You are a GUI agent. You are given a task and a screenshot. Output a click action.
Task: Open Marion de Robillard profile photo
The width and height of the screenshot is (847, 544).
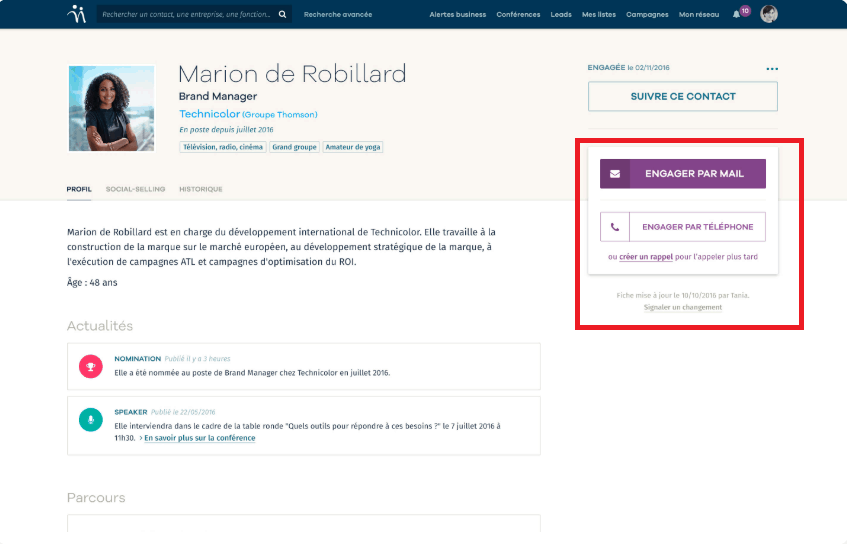[111, 109]
